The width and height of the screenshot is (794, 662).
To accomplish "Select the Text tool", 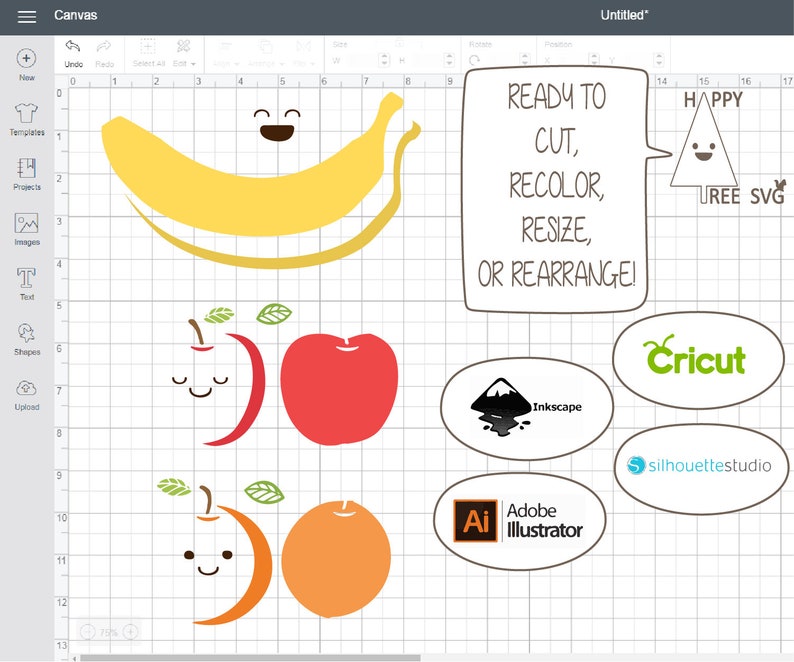I will coord(26,284).
